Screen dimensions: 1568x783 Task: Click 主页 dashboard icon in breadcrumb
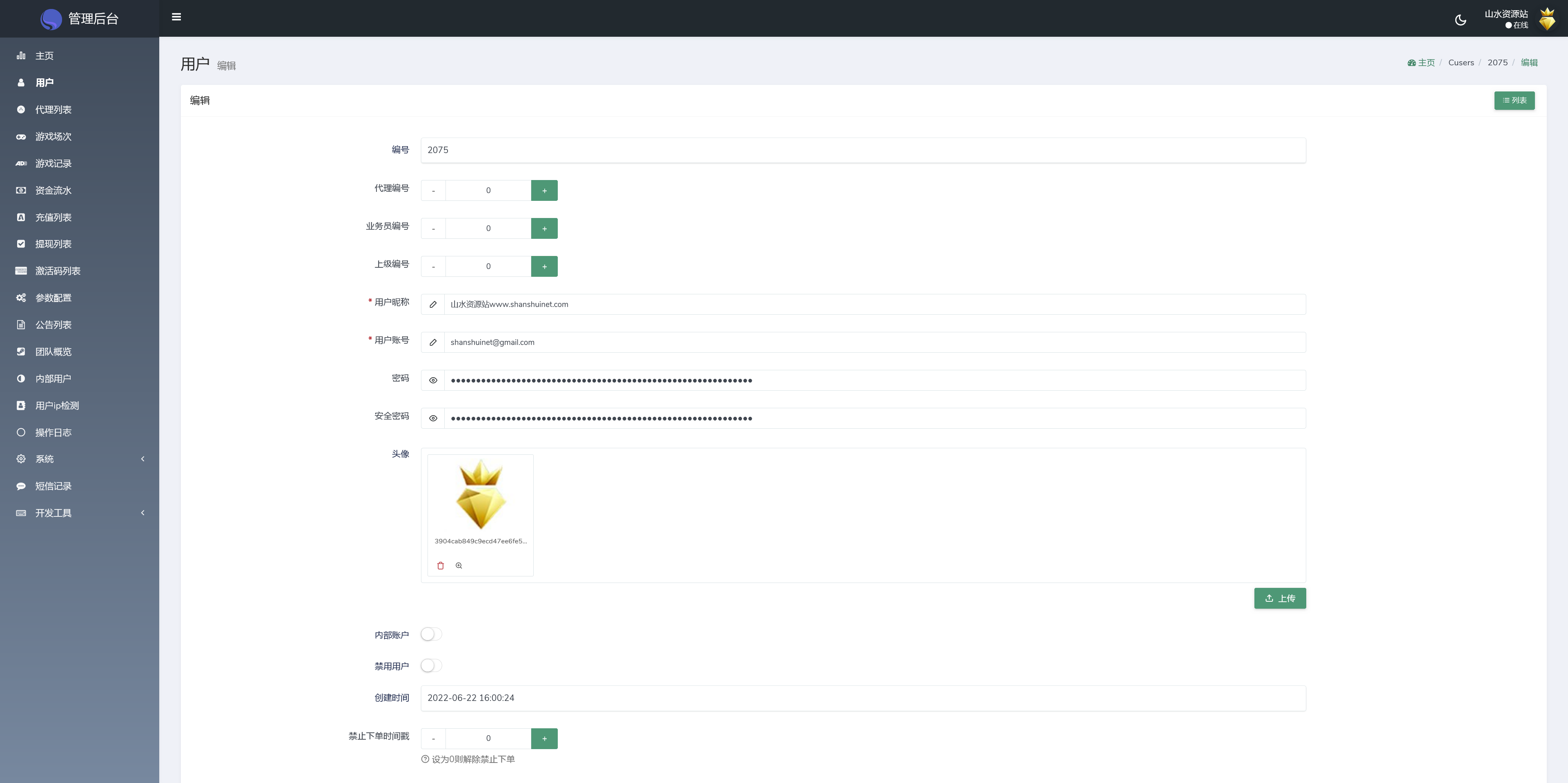pos(1412,62)
